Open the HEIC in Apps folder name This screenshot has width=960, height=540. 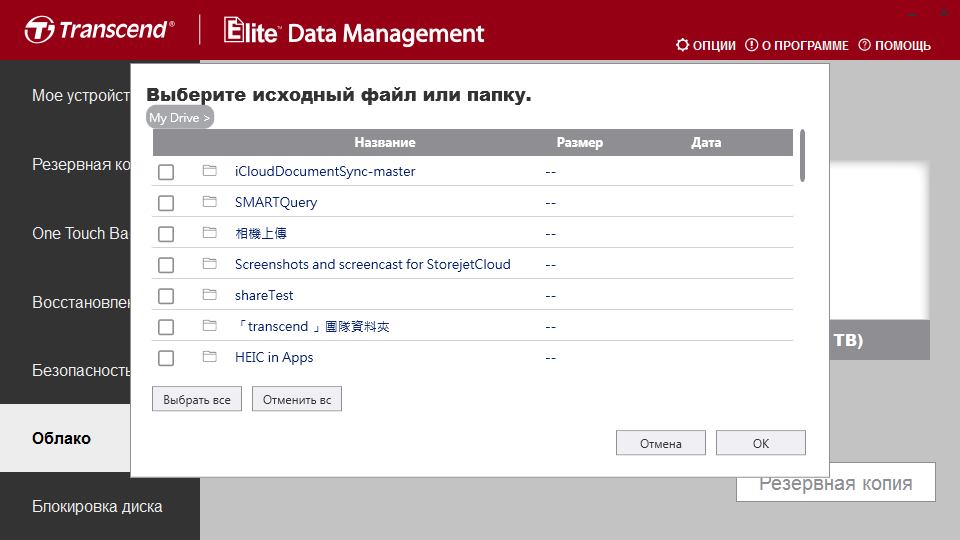pyautogui.click(x=274, y=357)
